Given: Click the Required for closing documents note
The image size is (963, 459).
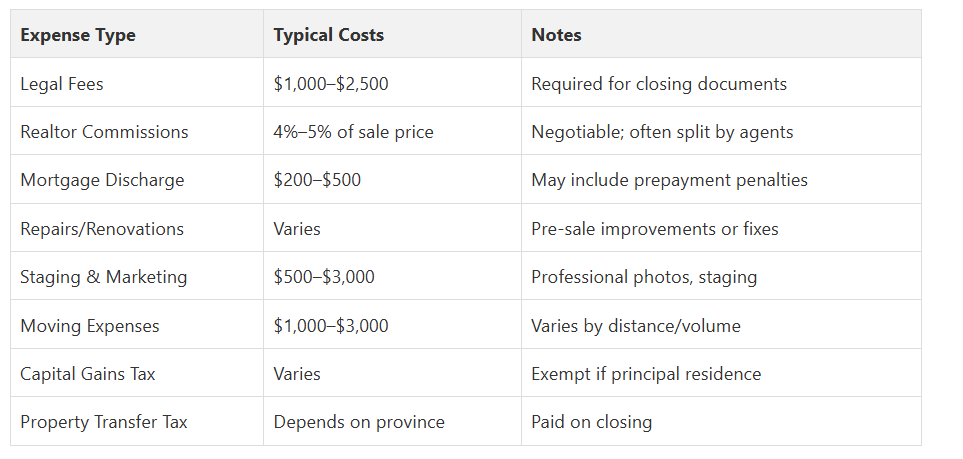Looking at the screenshot, I should 659,84.
